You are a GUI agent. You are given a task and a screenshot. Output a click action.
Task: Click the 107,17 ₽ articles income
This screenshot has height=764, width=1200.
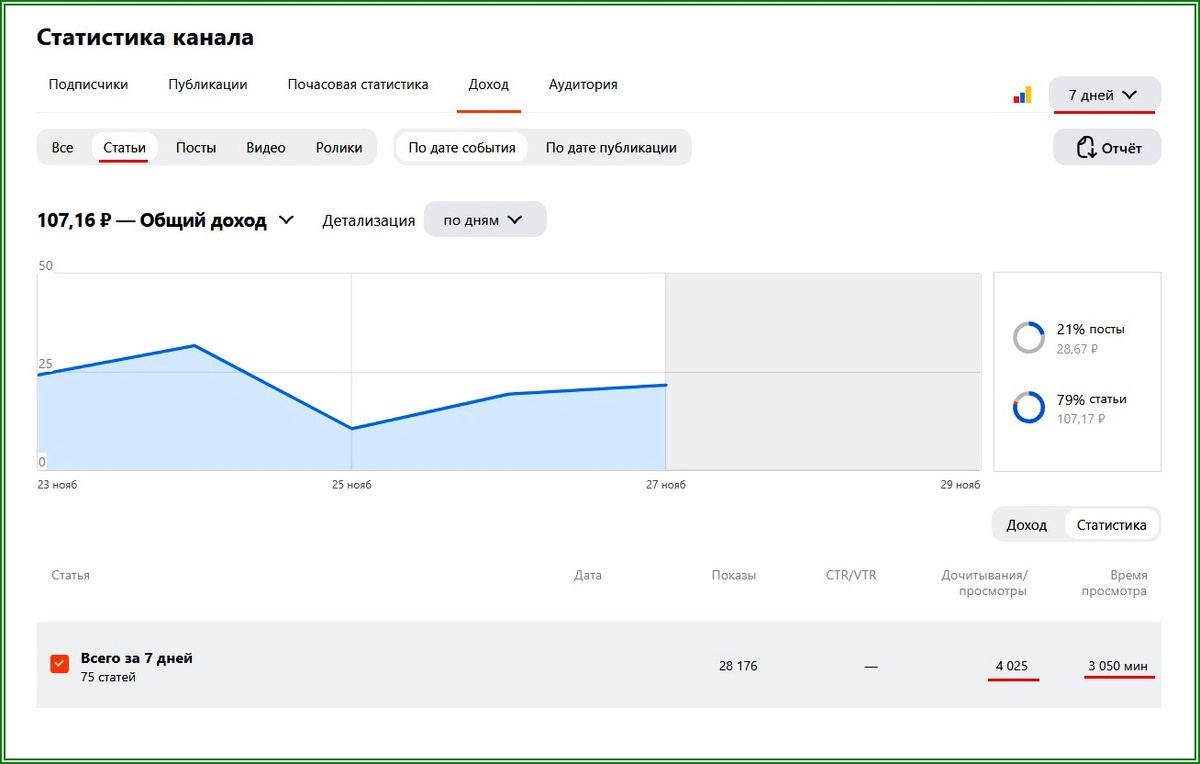point(1081,419)
